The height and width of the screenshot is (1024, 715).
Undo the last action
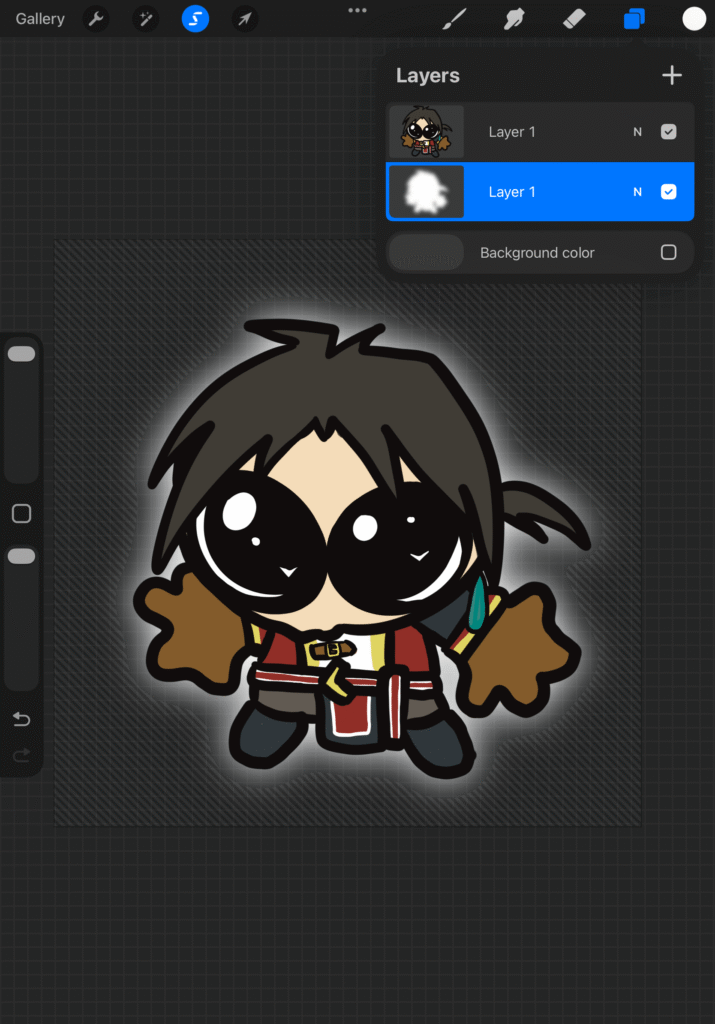pos(21,719)
